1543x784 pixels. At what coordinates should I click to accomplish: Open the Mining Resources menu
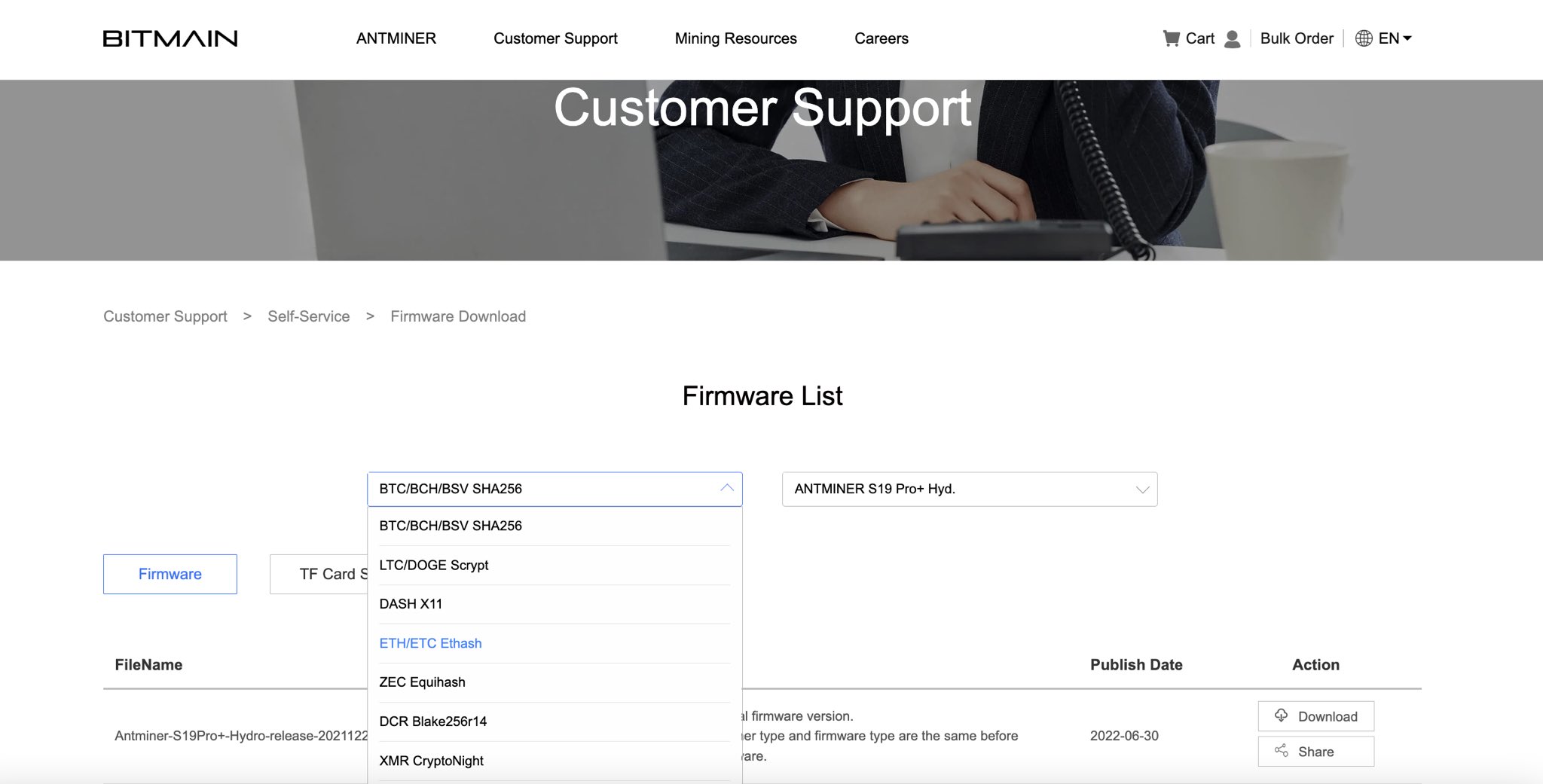(736, 38)
